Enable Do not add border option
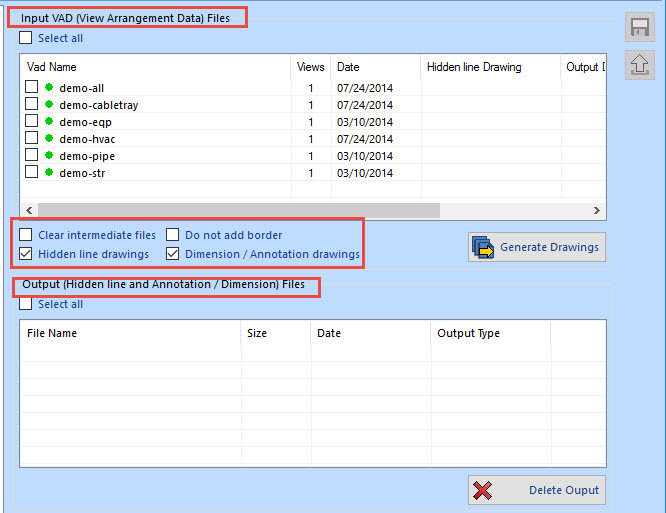This screenshot has width=666, height=513. pyautogui.click(x=173, y=235)
